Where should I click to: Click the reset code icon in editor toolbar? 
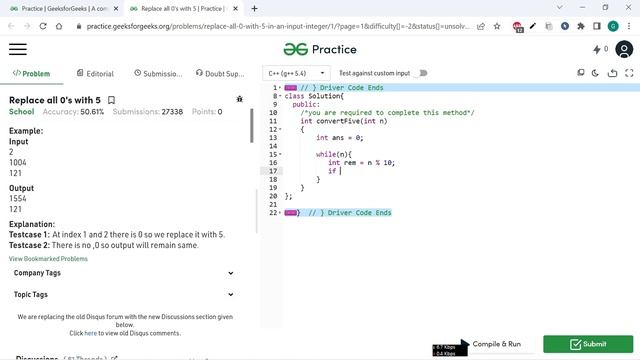pos(612,73)
